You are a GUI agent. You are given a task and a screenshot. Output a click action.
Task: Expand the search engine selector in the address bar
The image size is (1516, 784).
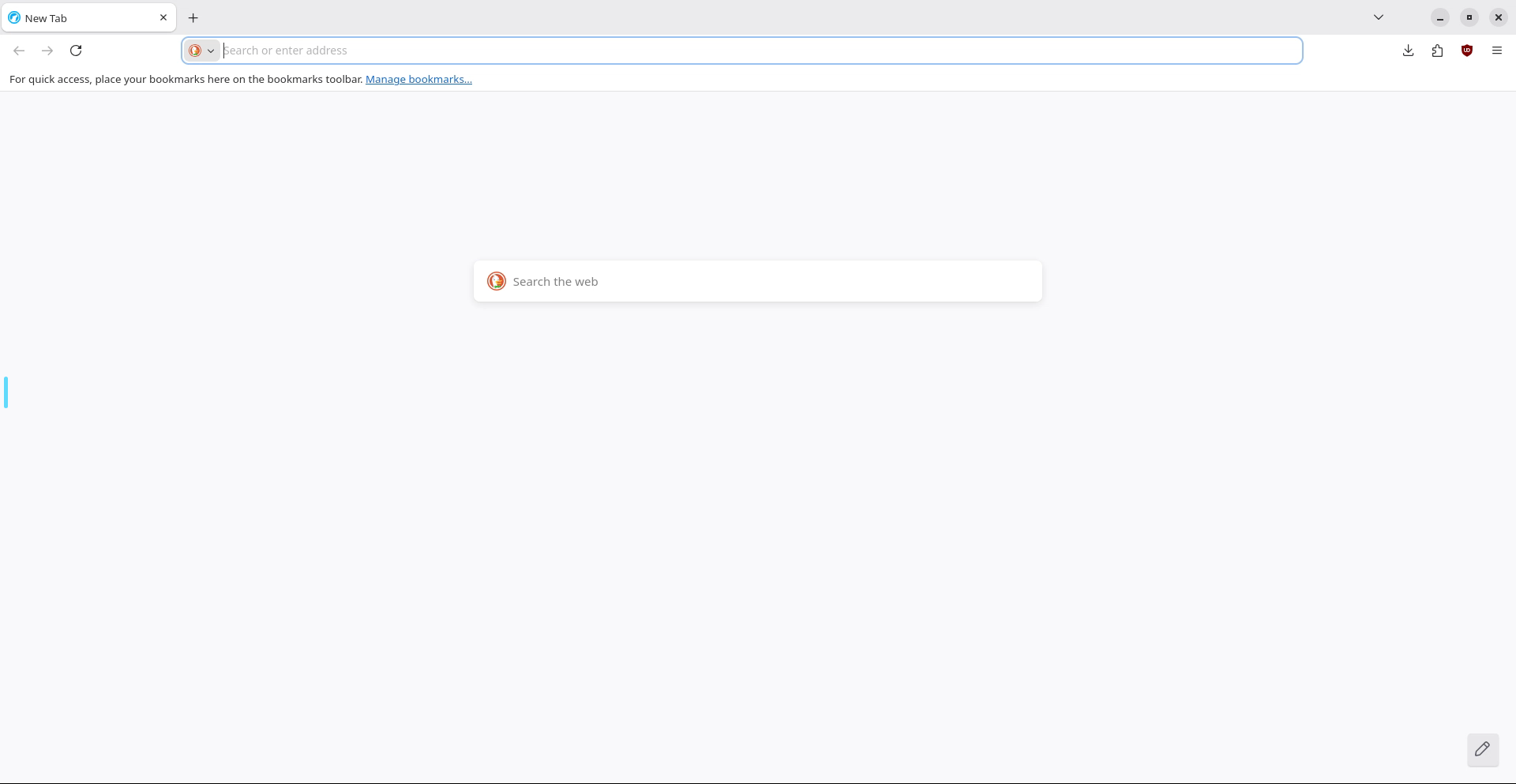pos(201,51)
